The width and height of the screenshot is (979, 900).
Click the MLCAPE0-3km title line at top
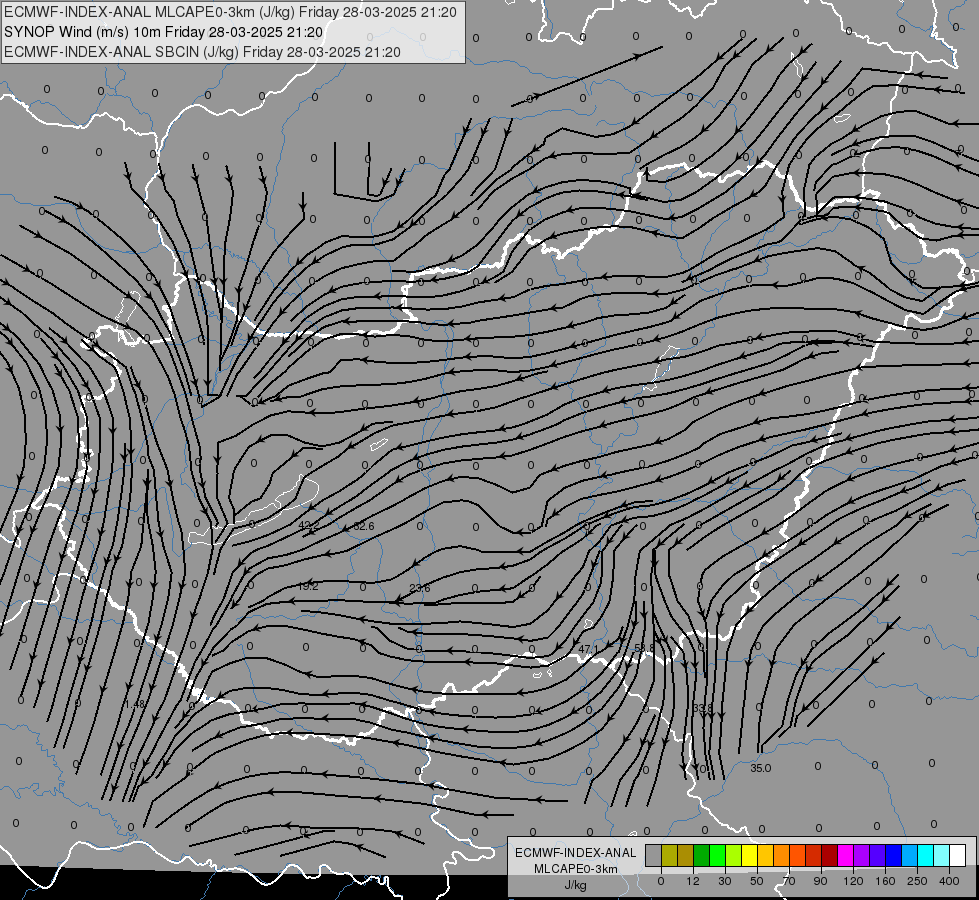tap(230, 12)
